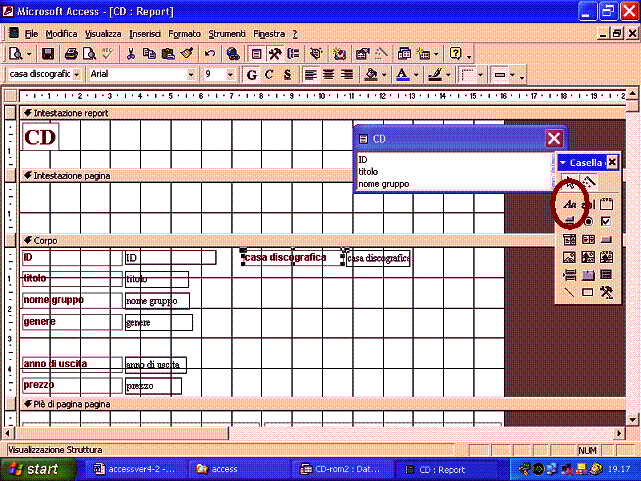Click the Cut scissors icon
The image size is (641, 481).
click(x=131, y=54)
